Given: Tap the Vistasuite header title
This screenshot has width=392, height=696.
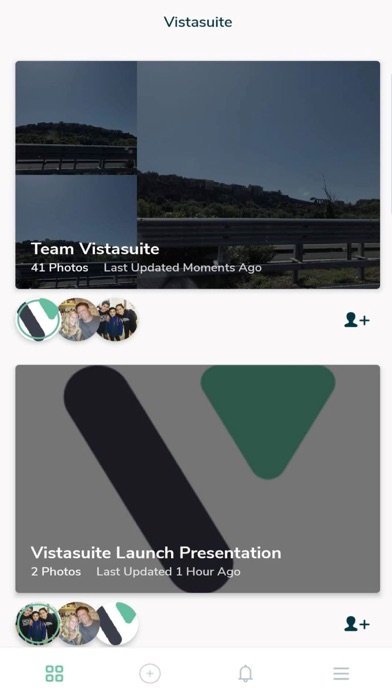Looking at the screenshot, I should (x=198, y=22).
